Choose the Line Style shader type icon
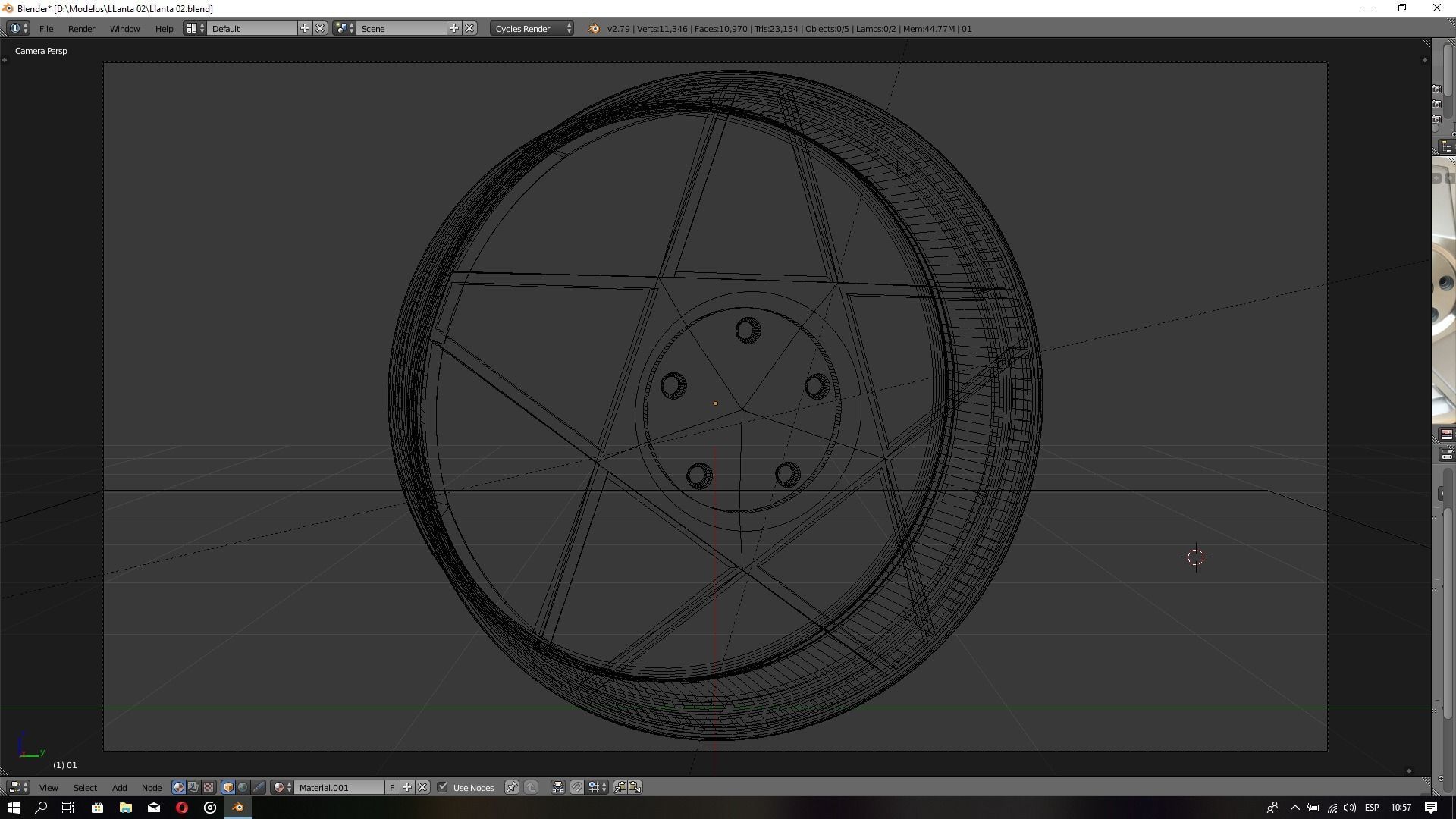The image size is (1456, 819). point(258,787)
